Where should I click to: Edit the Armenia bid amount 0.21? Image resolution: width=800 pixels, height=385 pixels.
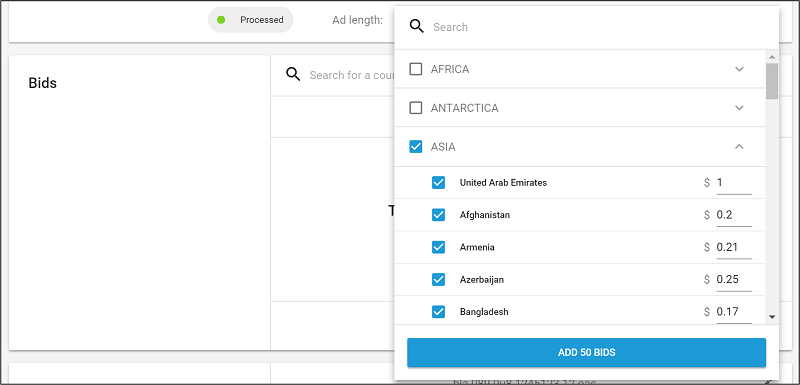[x=734, y=247]
